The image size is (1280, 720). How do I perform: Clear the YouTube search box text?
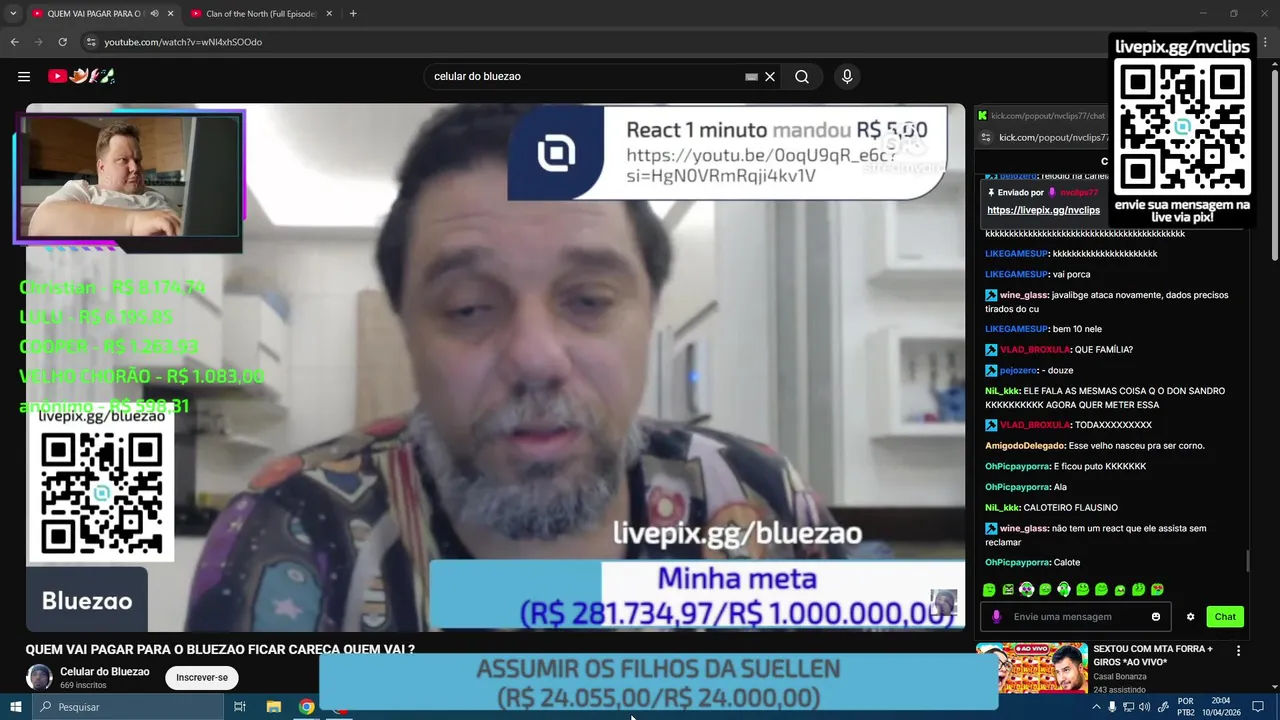click(x=770, y=76)
